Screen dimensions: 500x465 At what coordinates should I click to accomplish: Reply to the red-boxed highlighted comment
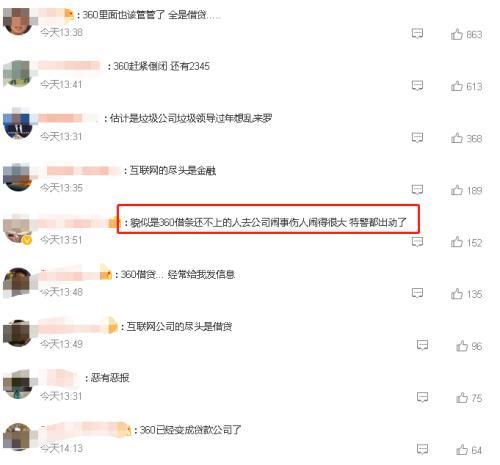pos(417,242)
